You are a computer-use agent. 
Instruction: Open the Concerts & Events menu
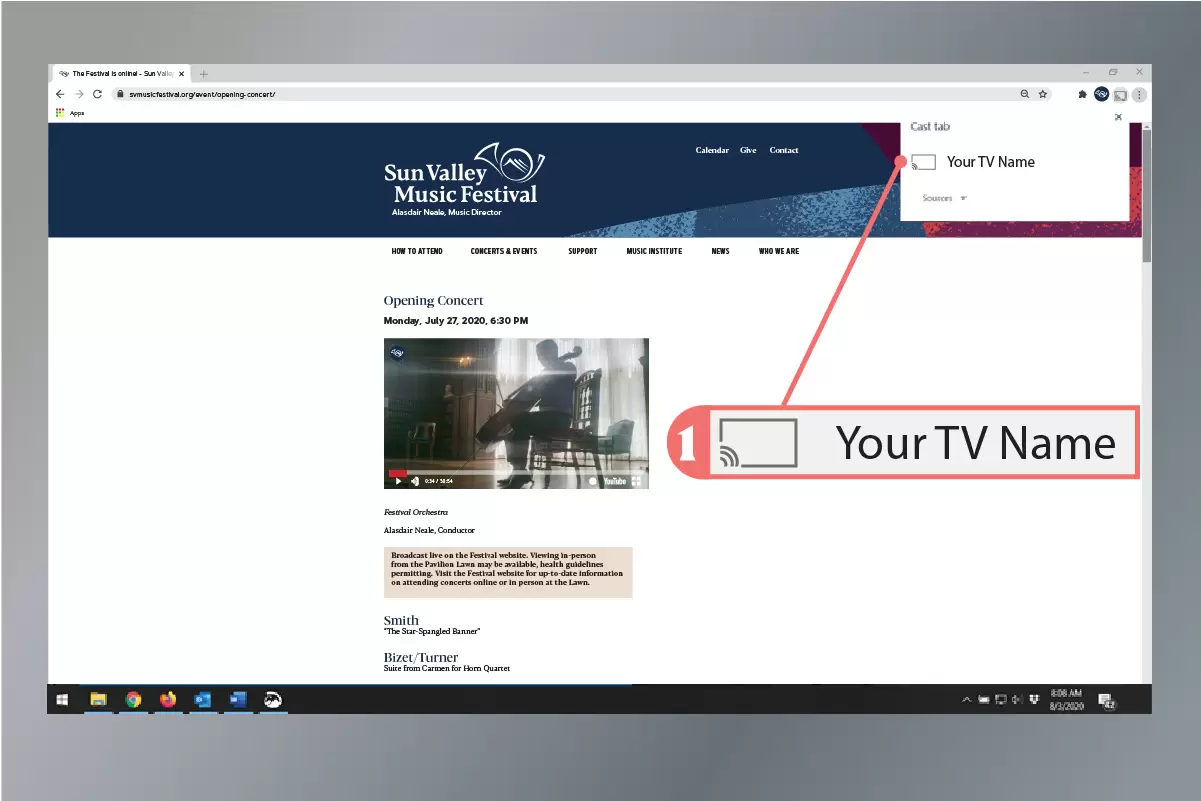point(504,251)
